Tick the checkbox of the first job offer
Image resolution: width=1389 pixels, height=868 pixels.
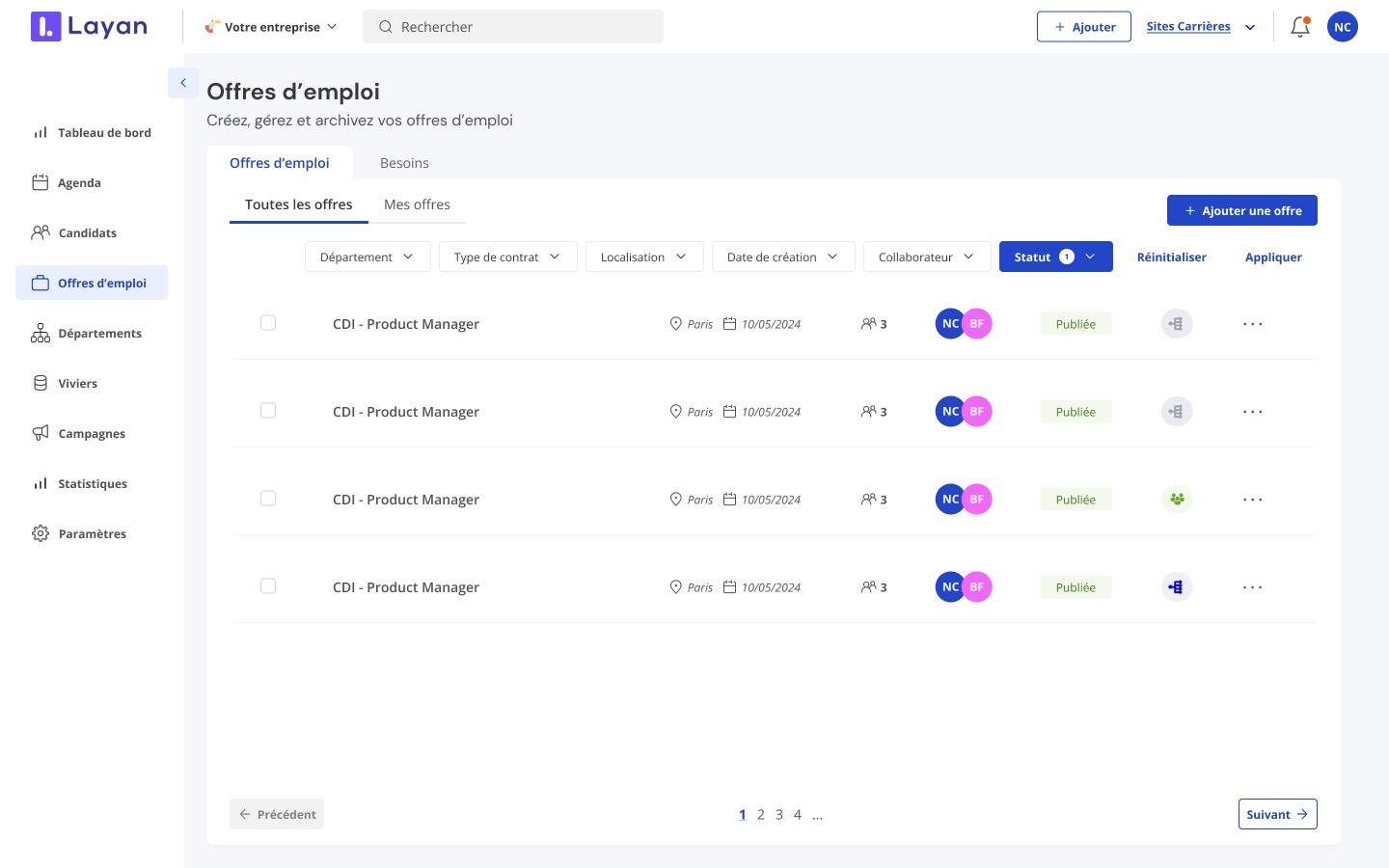[x=268, y=323]
